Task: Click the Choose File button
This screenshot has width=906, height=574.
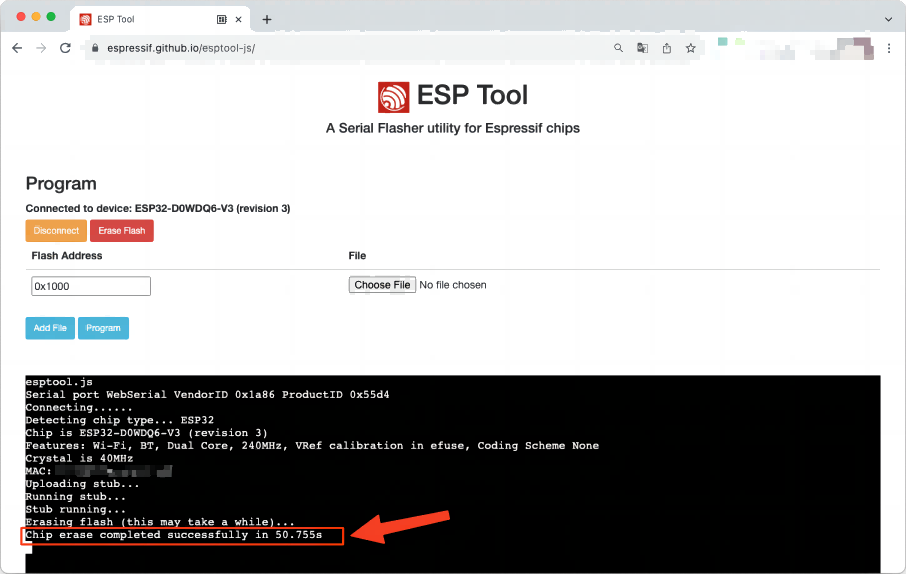Action: pyautogui.click(x=382, y=285)
